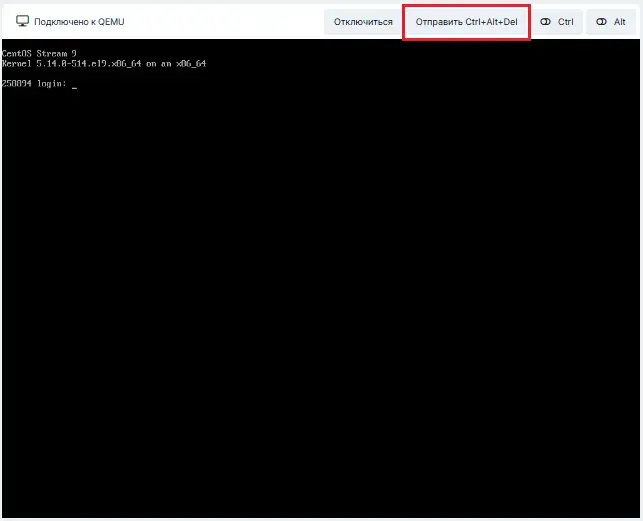Image resolution: width=643 pixels, height=521 pixels.
Task: Send Ctrl+Alt+Del to the VM
Action: pyautogui.click(x=466, y=22)
